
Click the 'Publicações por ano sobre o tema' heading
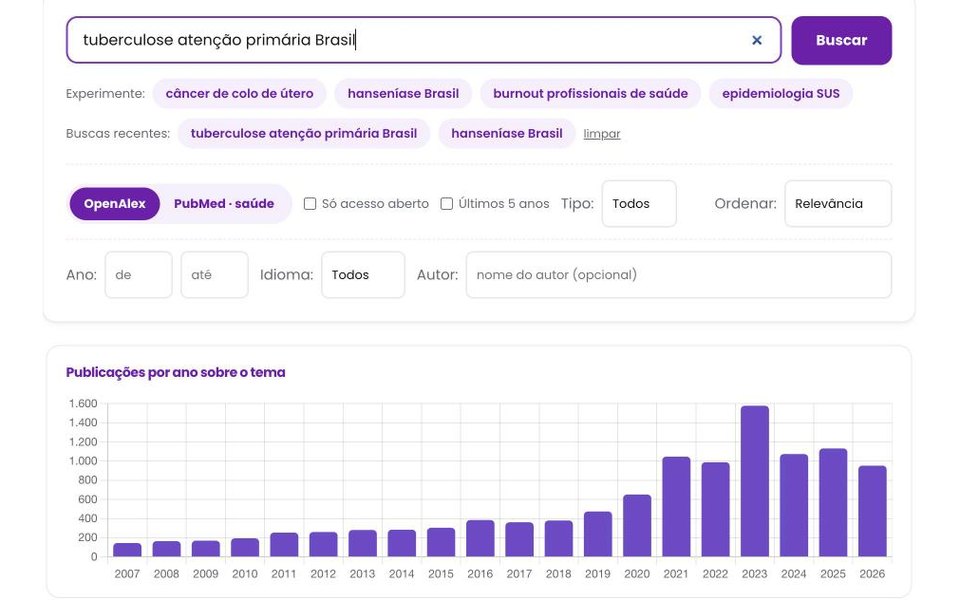tap(176, 372)
